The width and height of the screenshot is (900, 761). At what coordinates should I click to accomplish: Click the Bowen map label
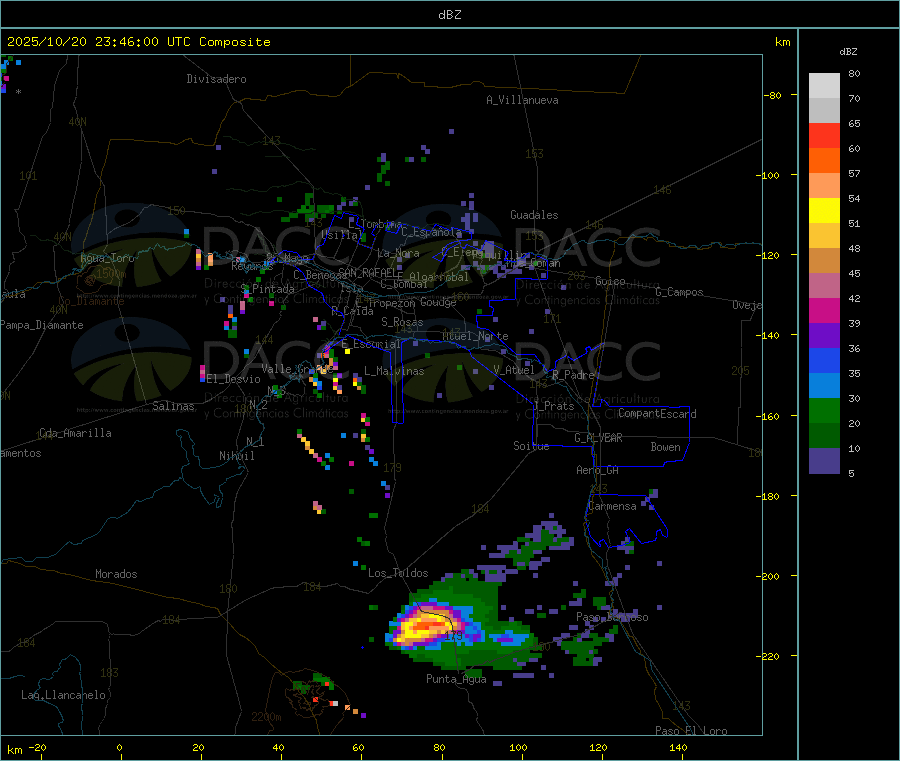pyautogui.click(x=665, y=446)
